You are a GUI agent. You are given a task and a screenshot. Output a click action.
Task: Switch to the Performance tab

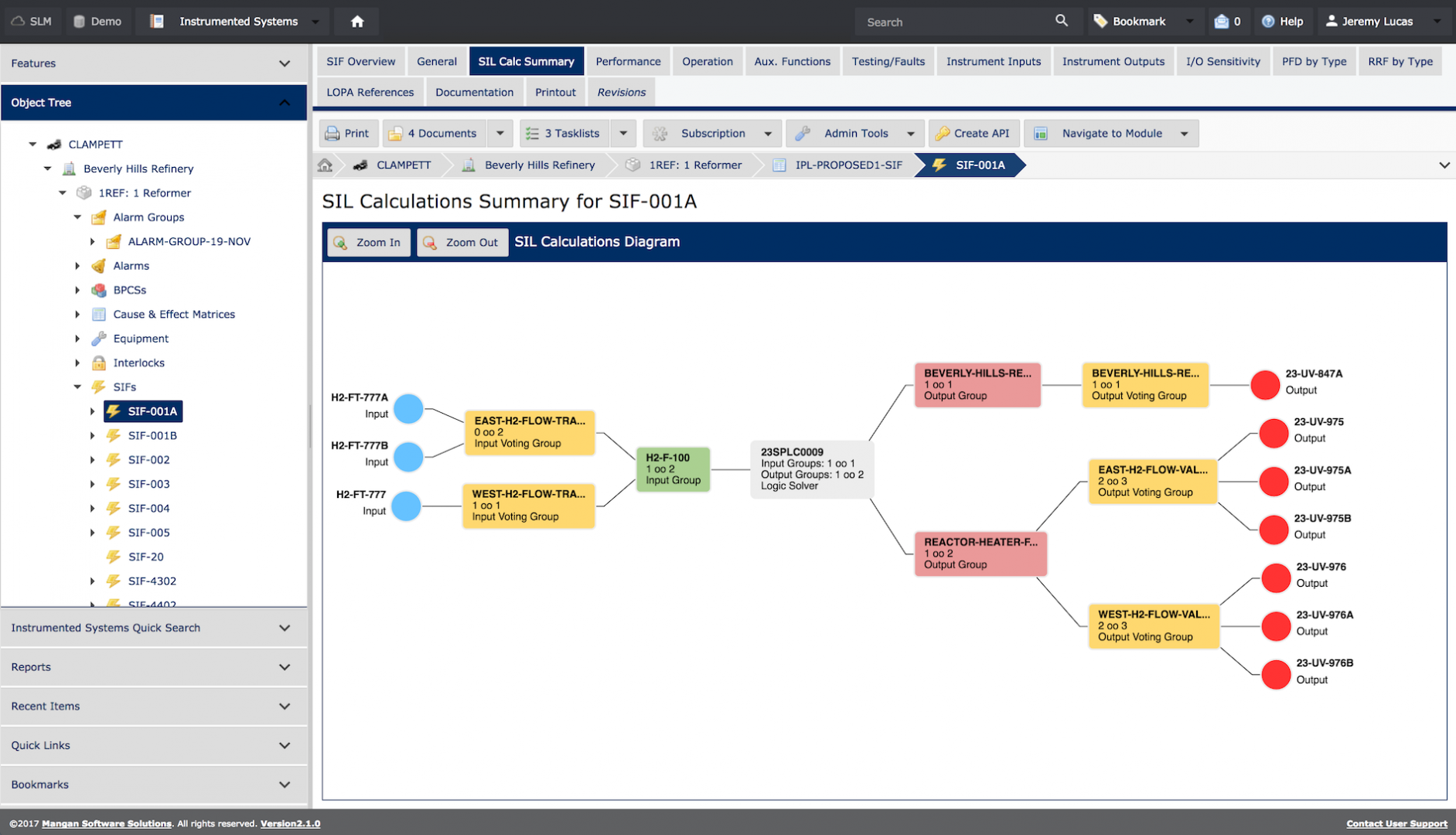pos(628,61)
